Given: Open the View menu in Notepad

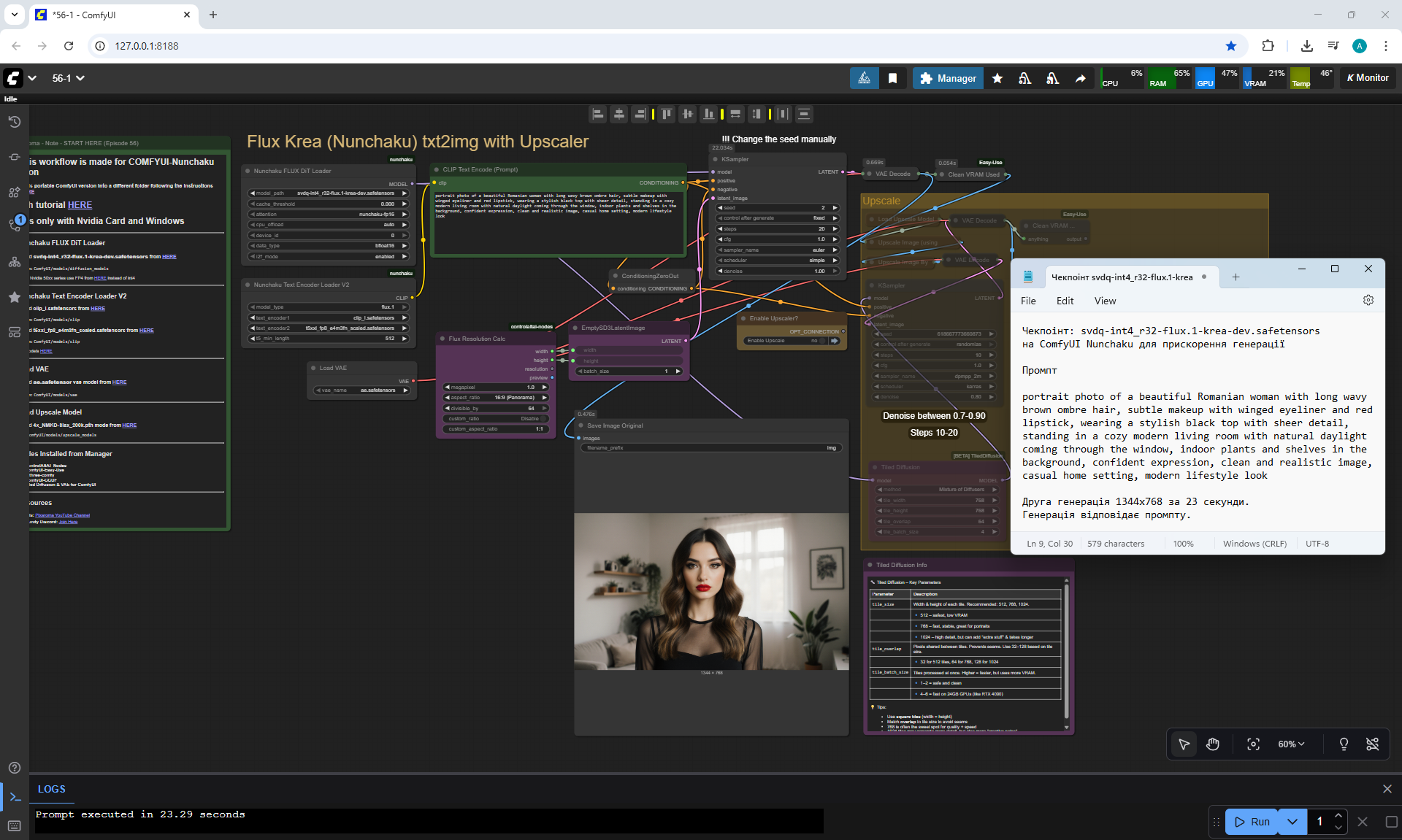Looking at the screenshot, I should tap(1105, 301).
